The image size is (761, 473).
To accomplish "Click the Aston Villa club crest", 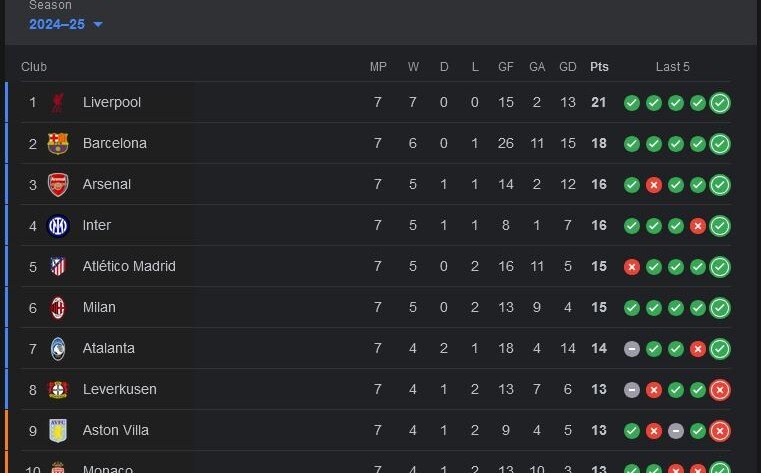I will 58,430.
